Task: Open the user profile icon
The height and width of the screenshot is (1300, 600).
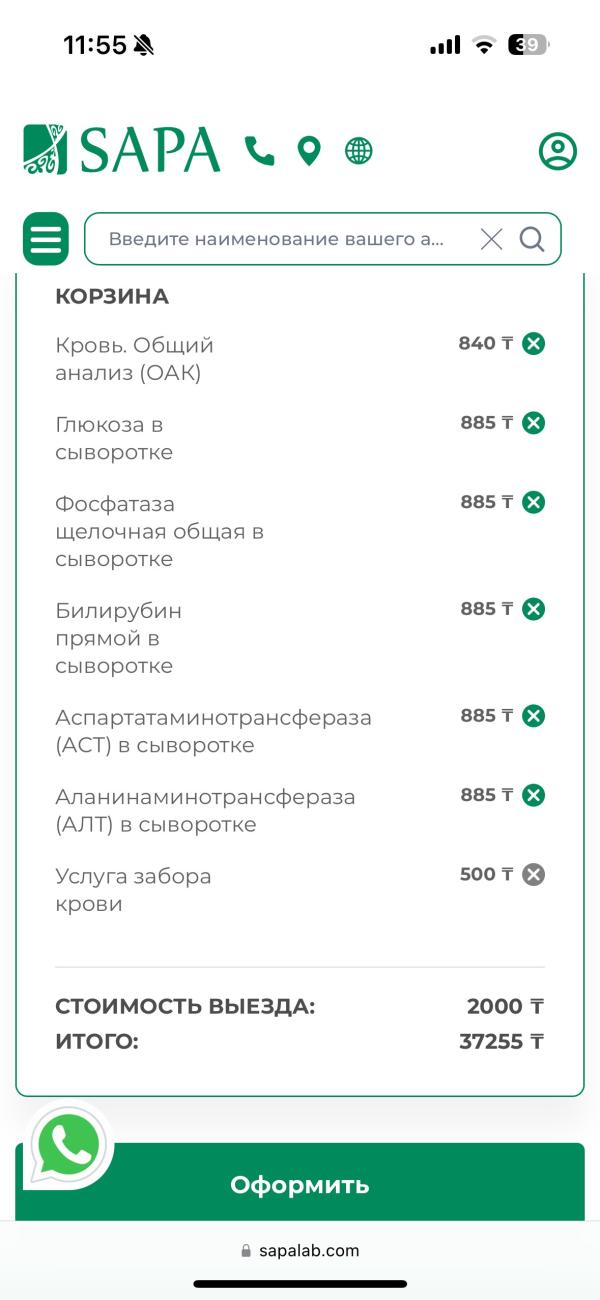Action: [x=558, y=151]
